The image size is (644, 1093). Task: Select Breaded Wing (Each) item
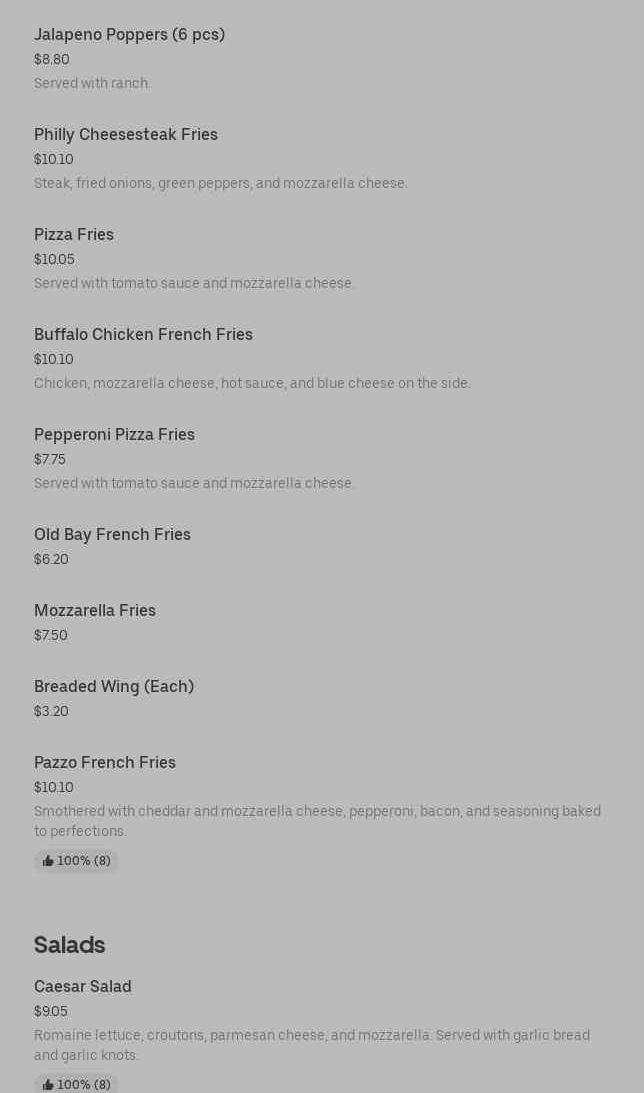[x=114, y=687]
